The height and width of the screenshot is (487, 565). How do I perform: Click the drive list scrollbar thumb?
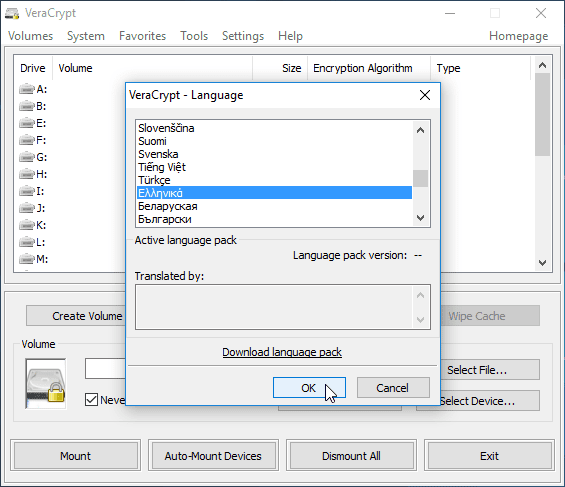[x=542, y=115]
